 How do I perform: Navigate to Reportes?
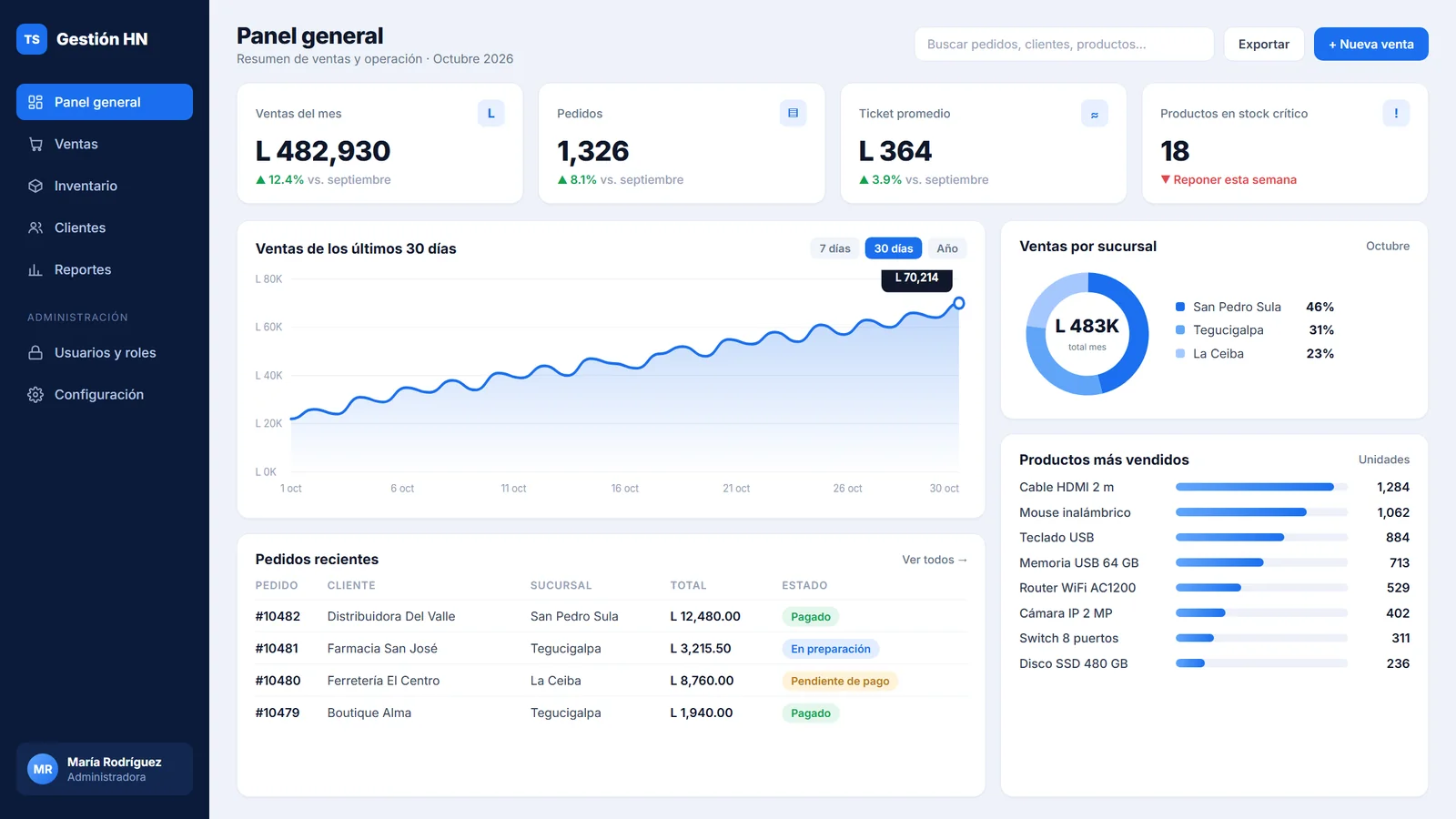click(x=105, y=269)
